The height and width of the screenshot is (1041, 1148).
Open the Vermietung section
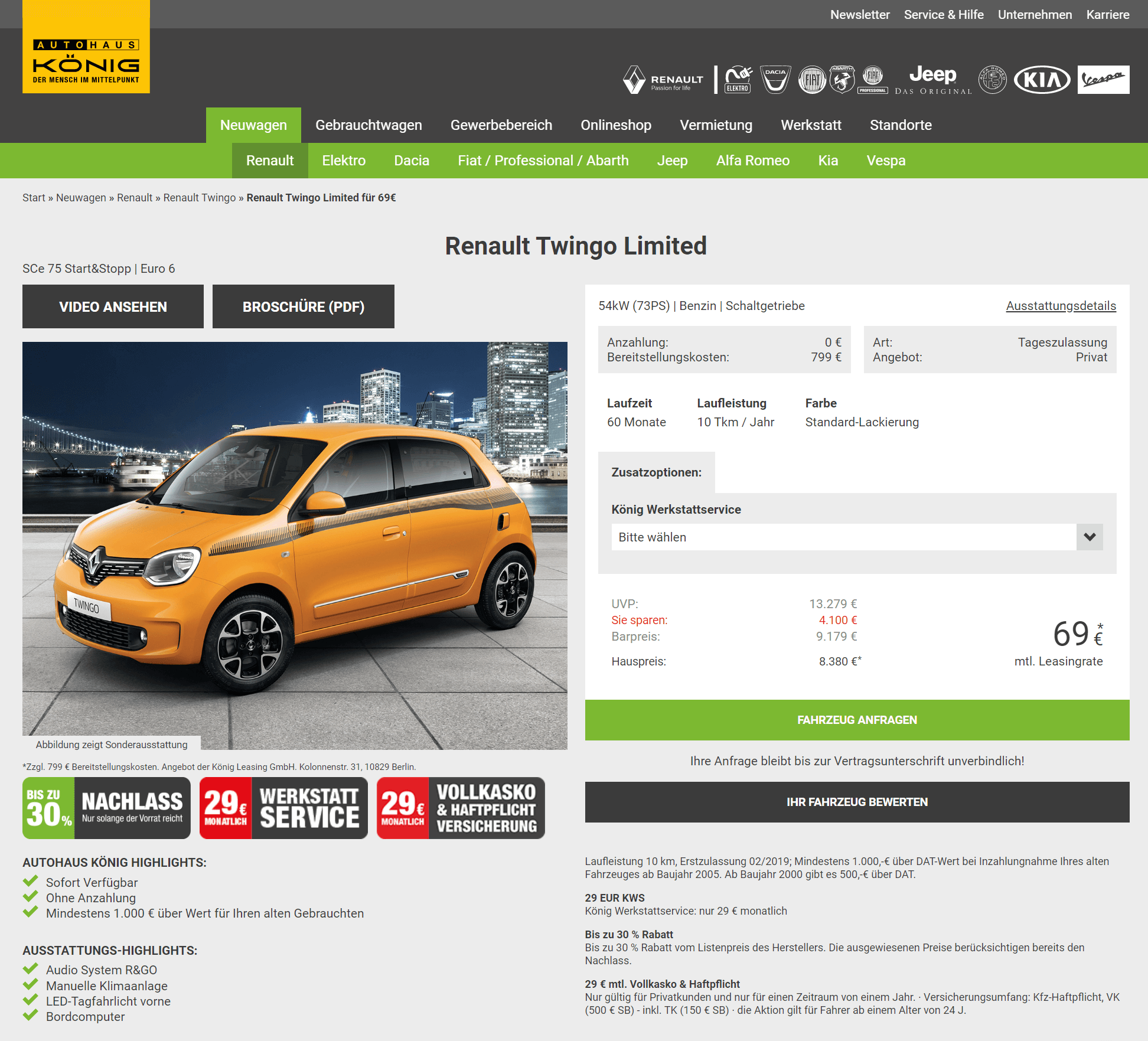[716, 125]
